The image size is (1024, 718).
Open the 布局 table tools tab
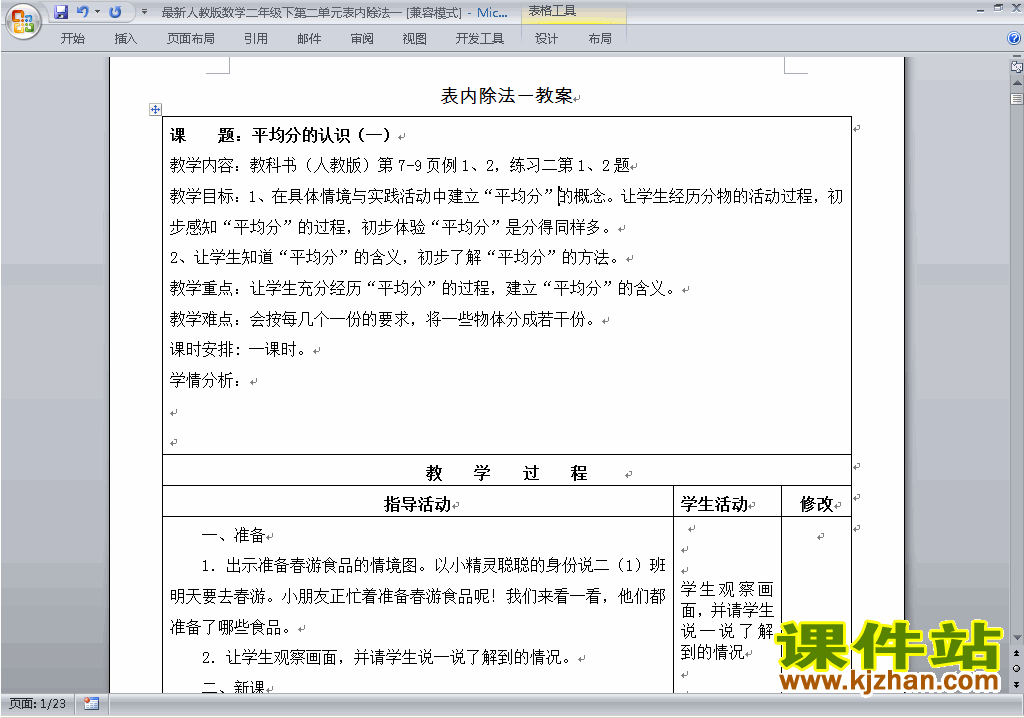coord(600,39)
